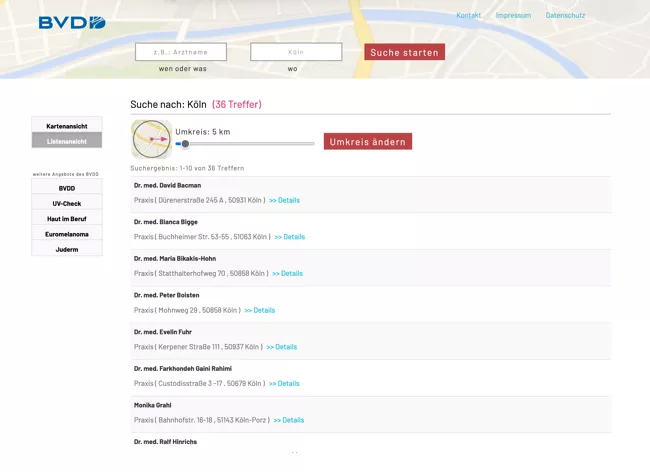Open the UV-Check sidebar item

click(x=67, y=203)
